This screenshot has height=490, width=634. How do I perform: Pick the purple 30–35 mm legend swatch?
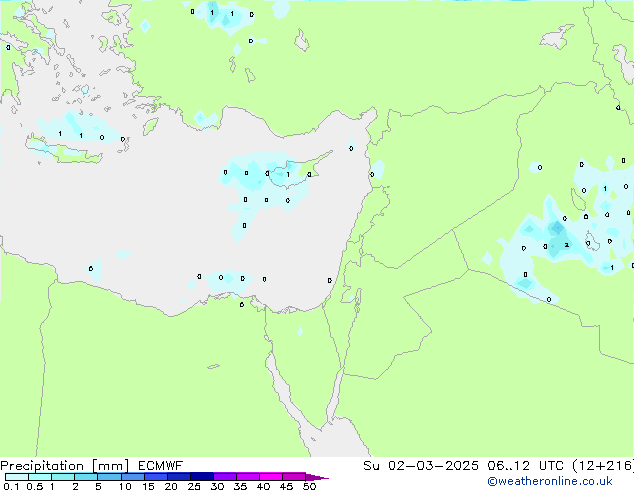(225, 477)
